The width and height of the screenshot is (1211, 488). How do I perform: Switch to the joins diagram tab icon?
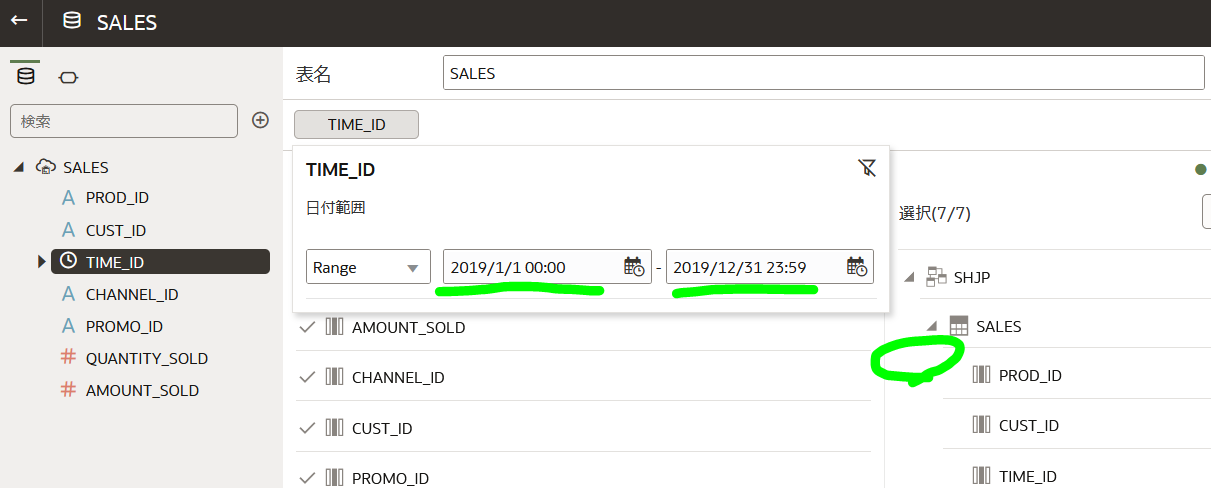[x=68, y=77]
